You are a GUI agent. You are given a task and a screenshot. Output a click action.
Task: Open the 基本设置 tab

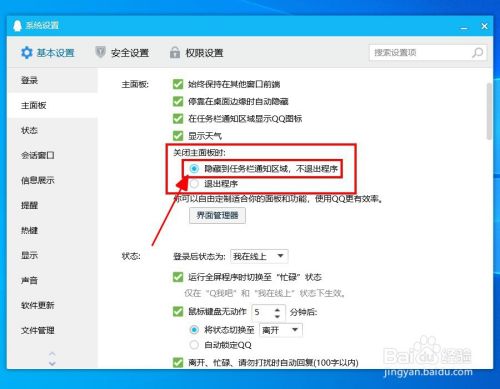pos(48,53)
